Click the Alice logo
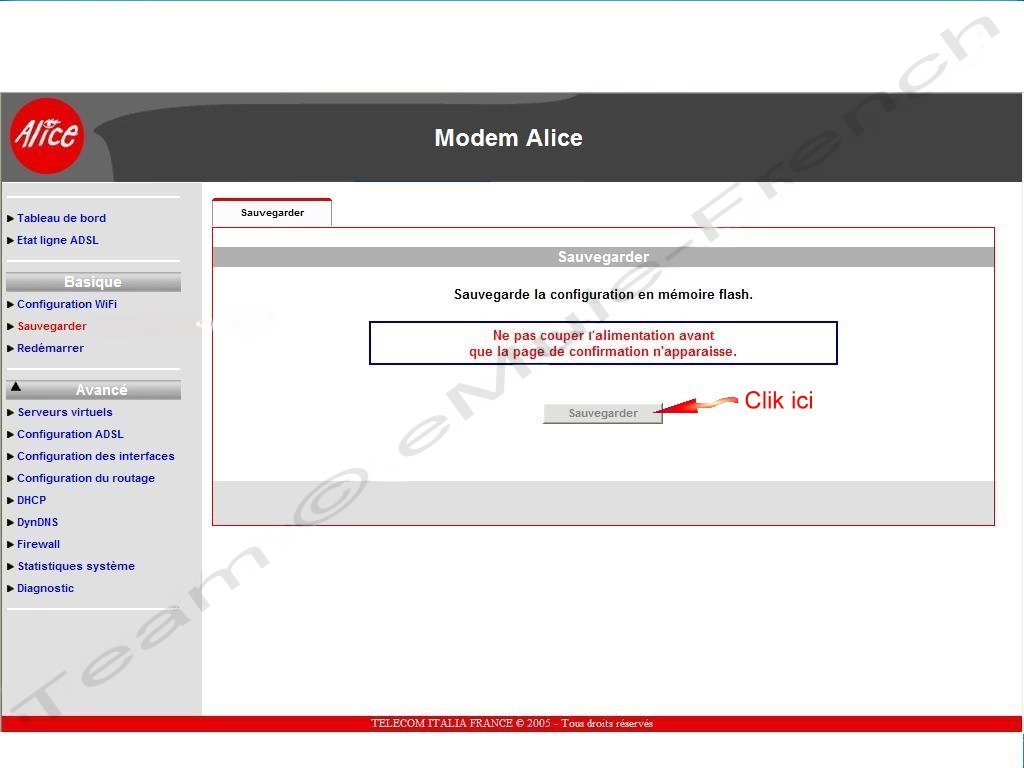This screenshot has width=1024, height=768. click(47, 136)
